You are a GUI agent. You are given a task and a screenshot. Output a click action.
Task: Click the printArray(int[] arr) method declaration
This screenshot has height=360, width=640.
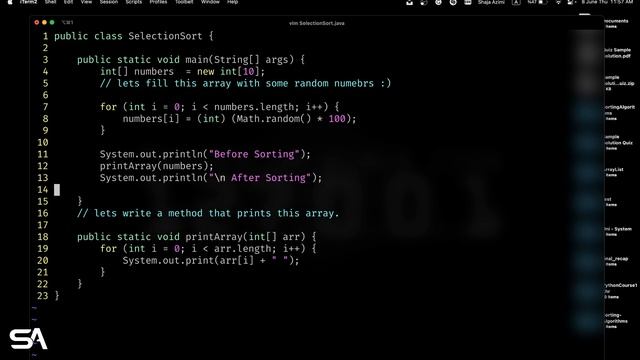(x=196, y=237)
